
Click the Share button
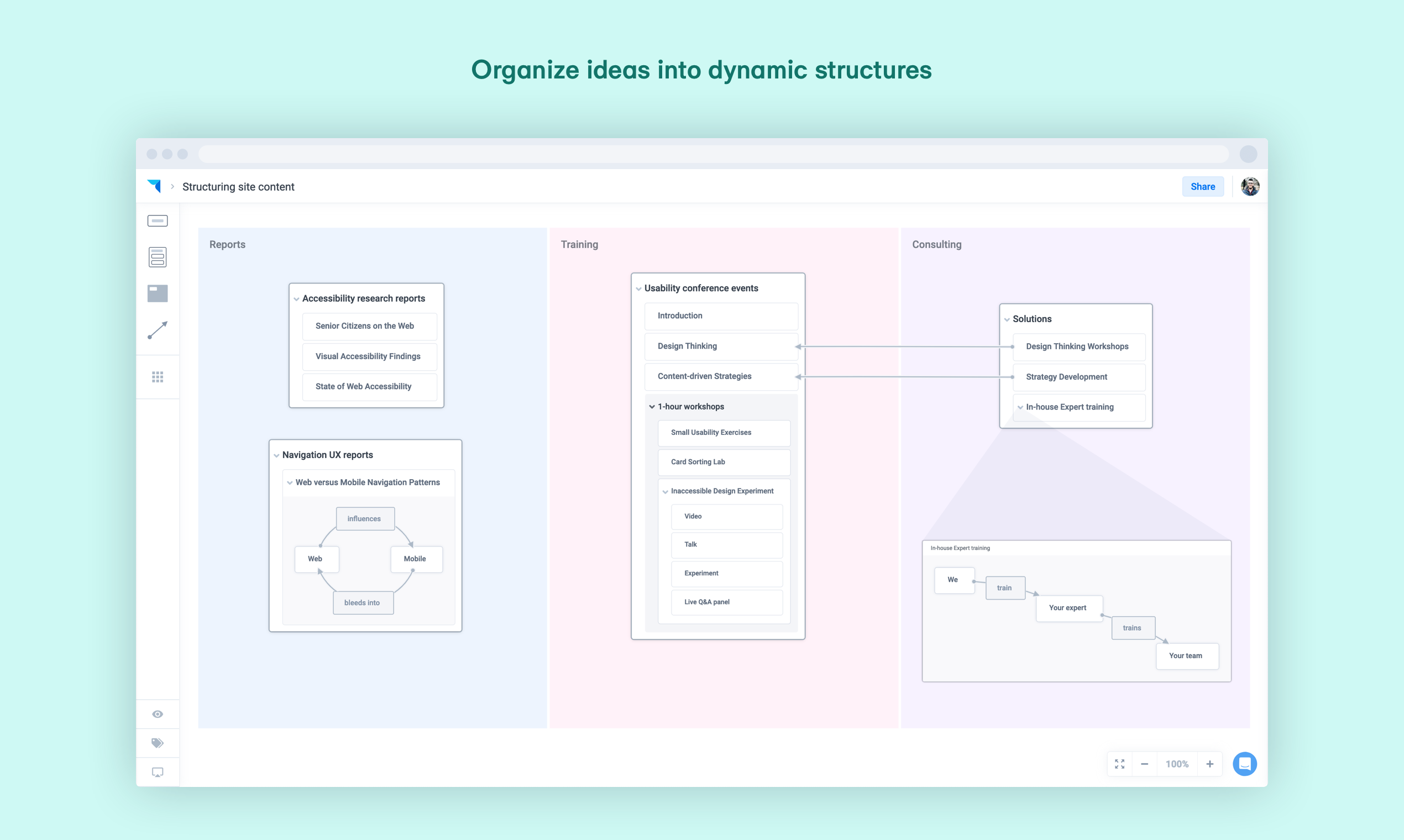coord(1202,186)
